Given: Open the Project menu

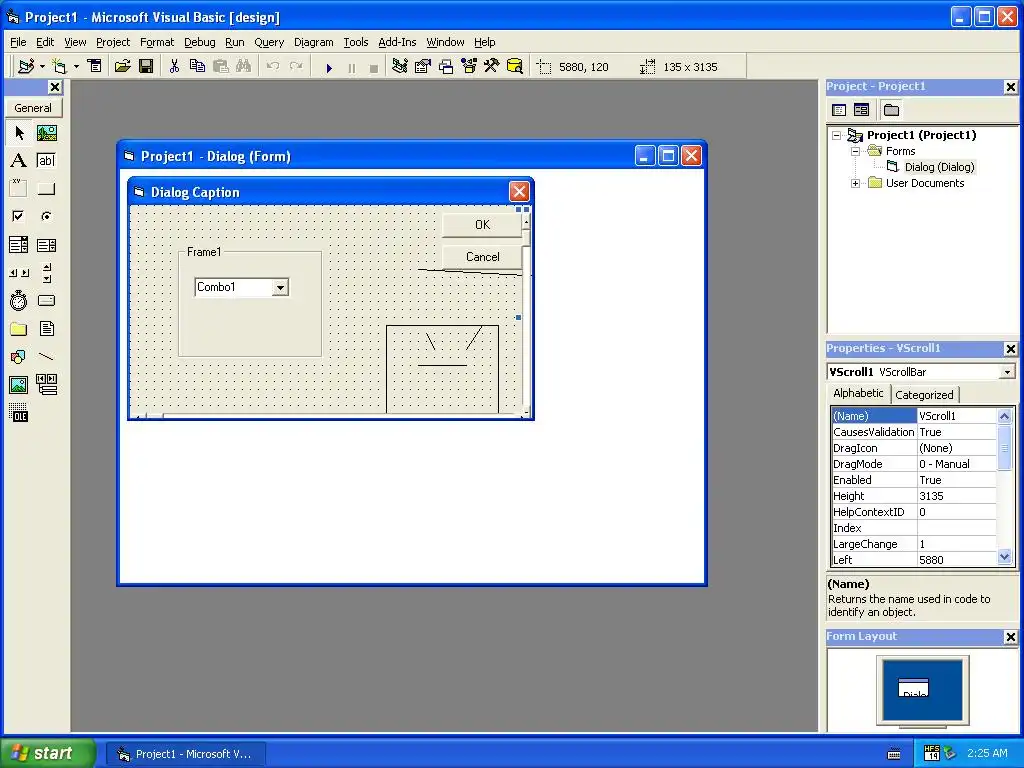Looking at the screenshot, I should [113, 42].
